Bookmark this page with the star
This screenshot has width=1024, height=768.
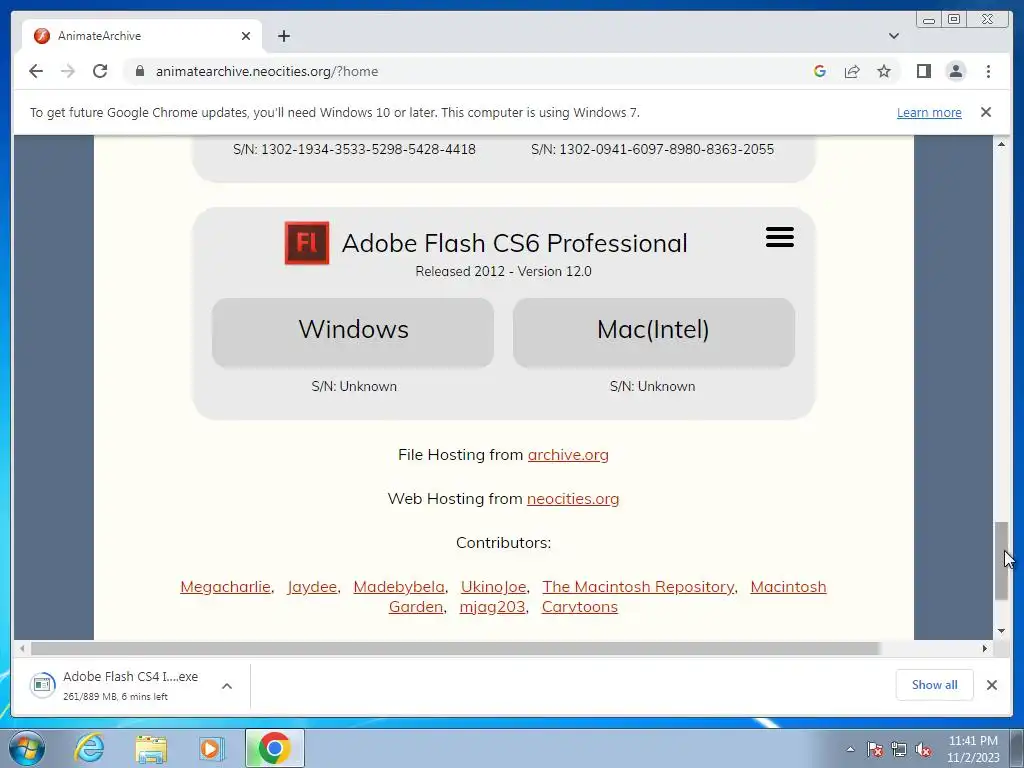pos(884,71)
